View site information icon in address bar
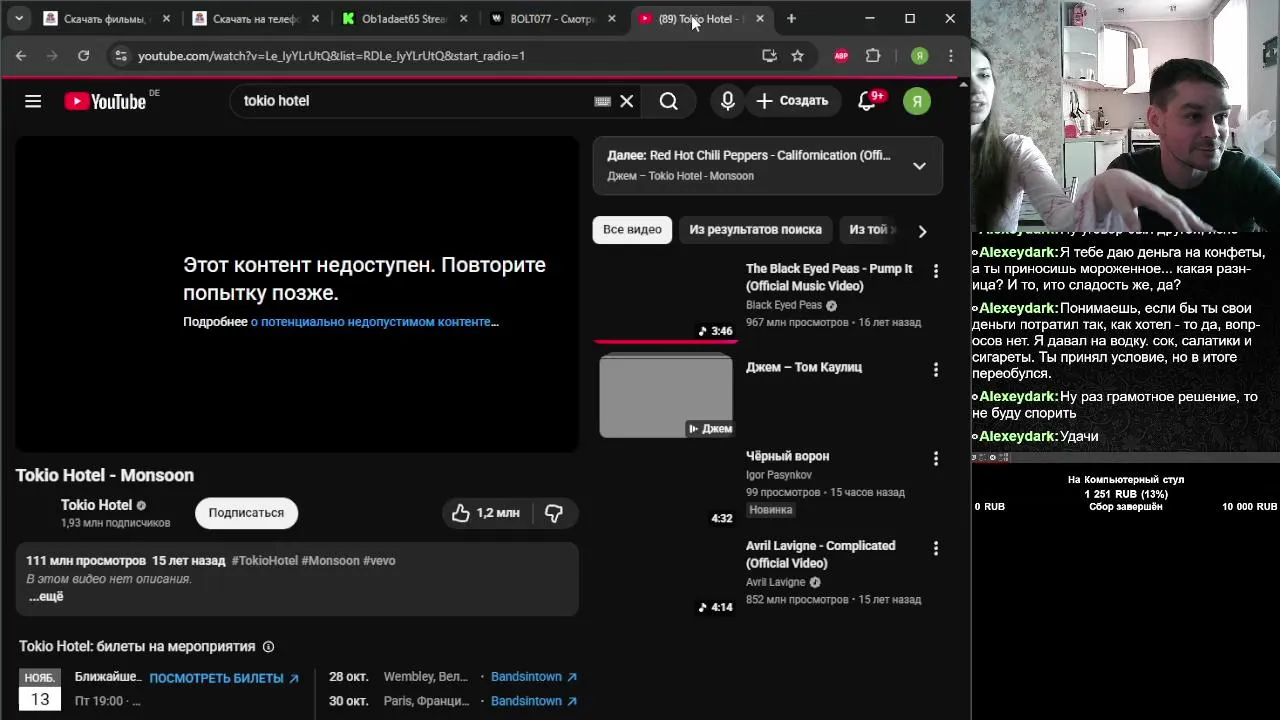The image size is (1280, 720). point(121,56)
